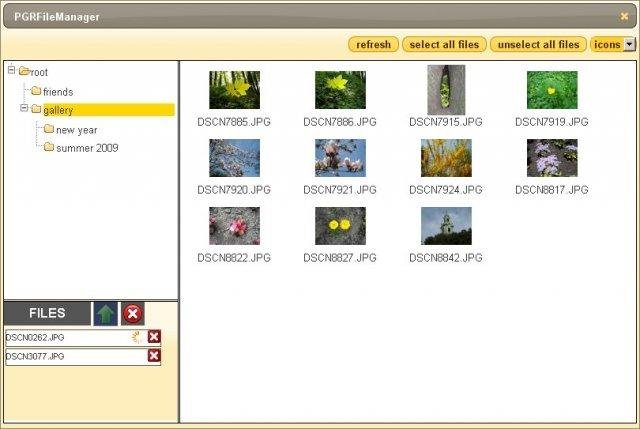Click the DSCN3077.JPG upload entry
Viewport: 640px width, 429px height.
coord(83,356)
